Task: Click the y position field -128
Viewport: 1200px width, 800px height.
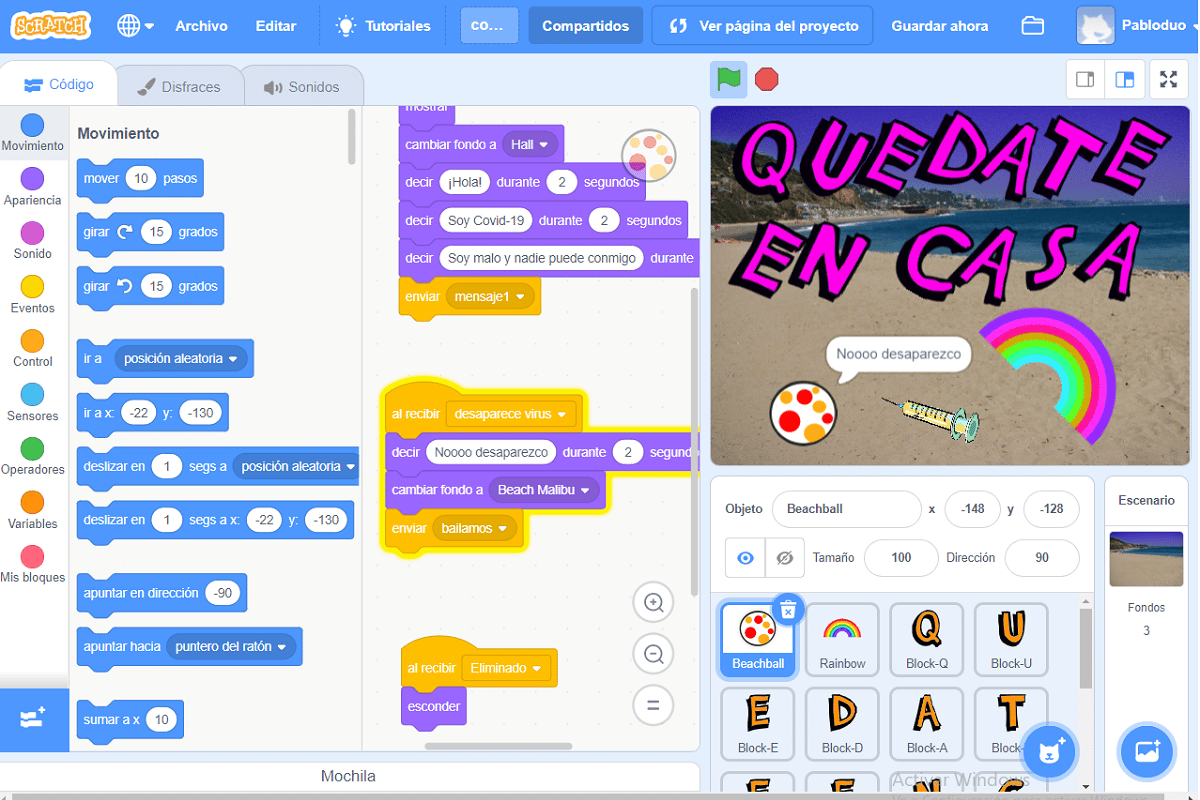Action: pos(1051,509)
